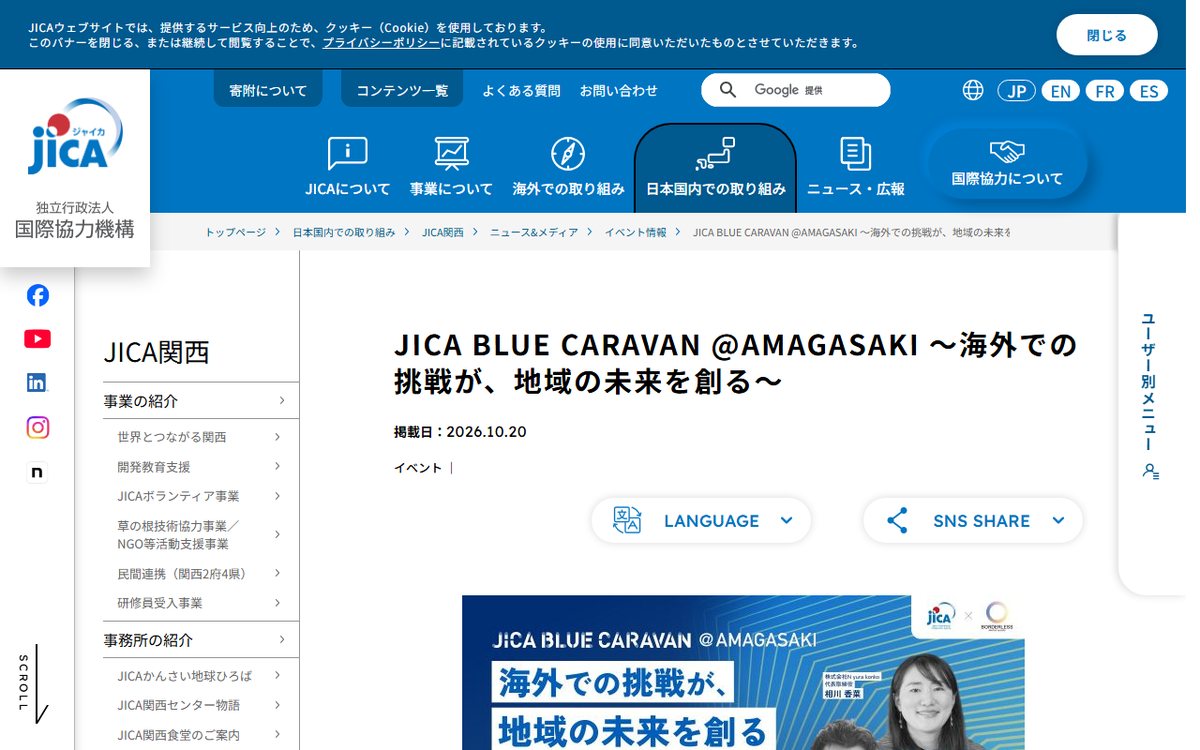Click the イベント category tag
This screenshot has width=1200, height=750.
point(418,467)
